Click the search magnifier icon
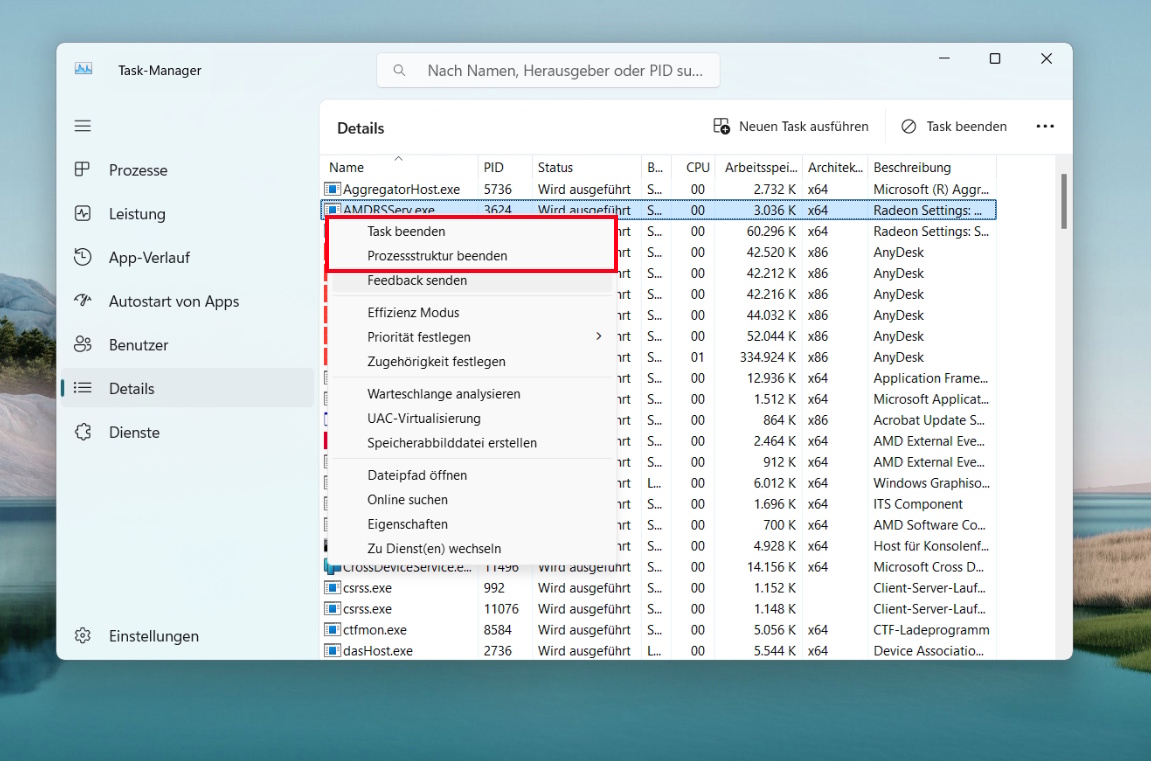The width and height of the screenshot is (1151, 761). (399, 70)
